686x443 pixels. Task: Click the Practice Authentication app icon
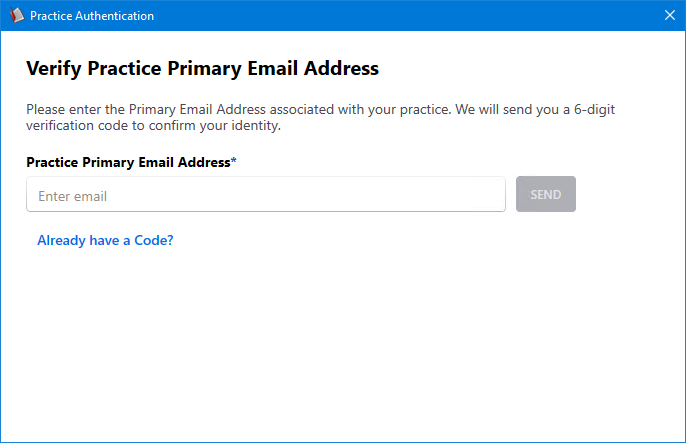[16, 16]
